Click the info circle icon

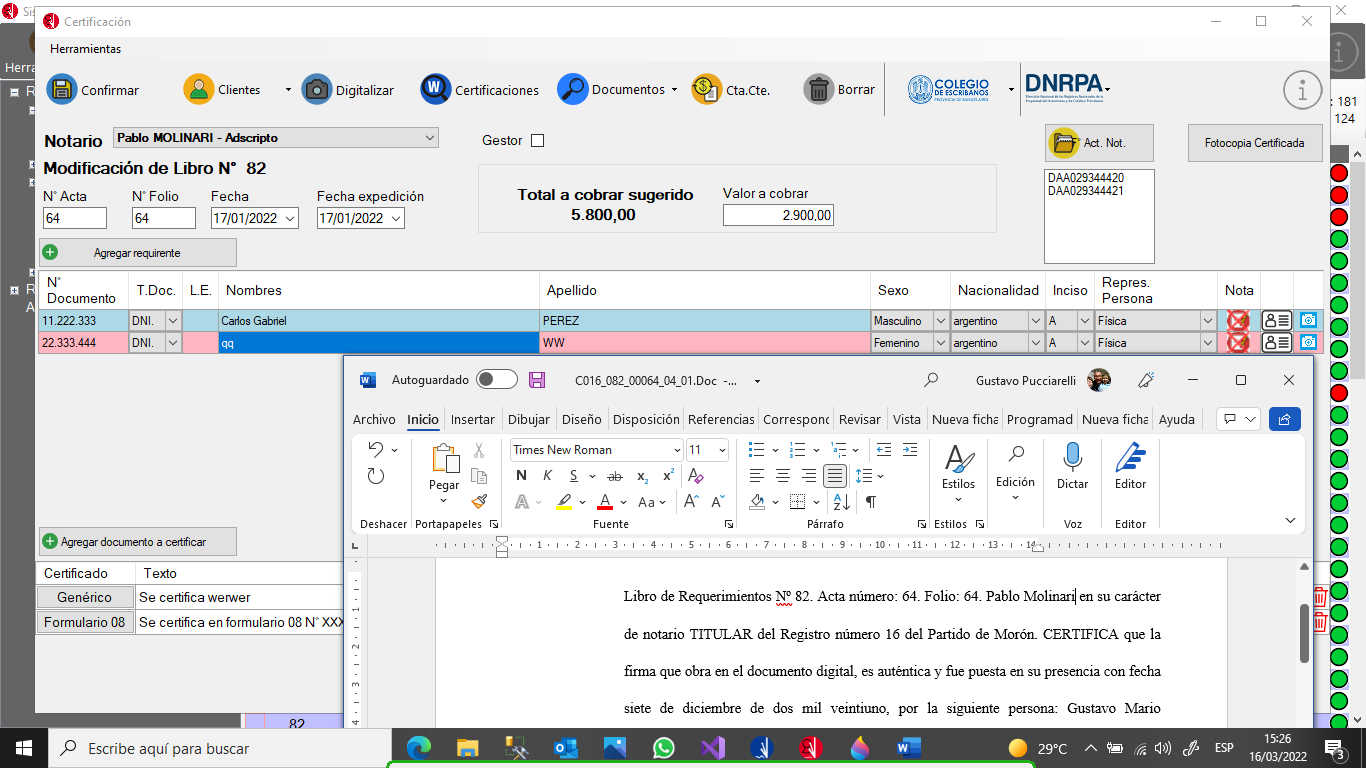pos(1302,90)
